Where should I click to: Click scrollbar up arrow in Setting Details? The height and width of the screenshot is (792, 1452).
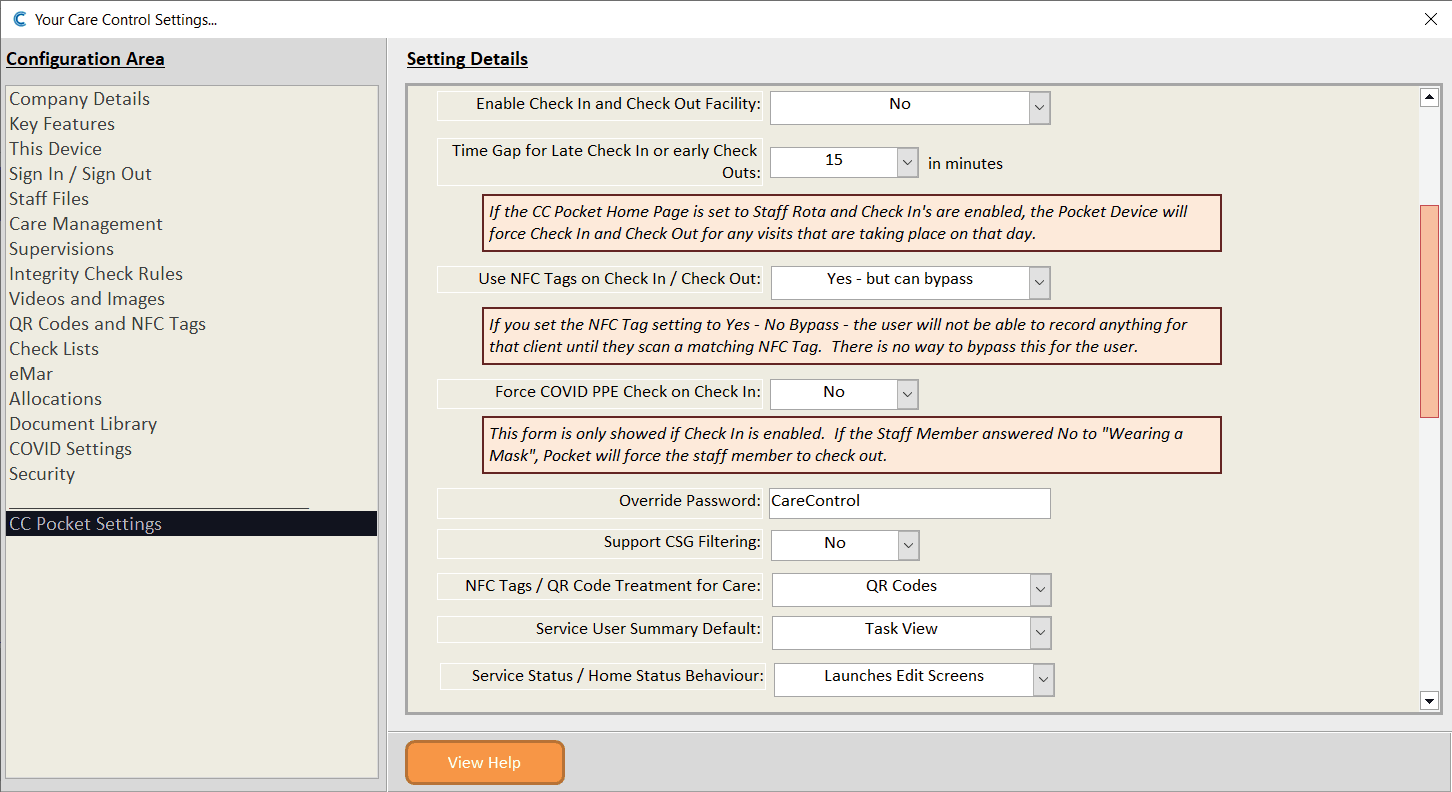[x=1429, y=97]
